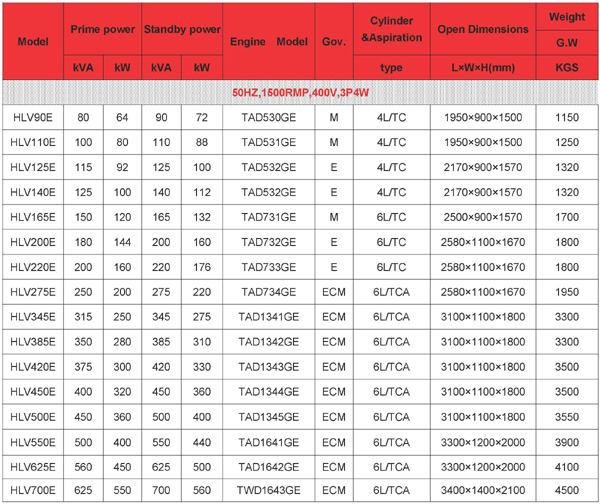Click the M governor cell for HLV90E
This screenshot has height=504, width=600.
[334, 117]
